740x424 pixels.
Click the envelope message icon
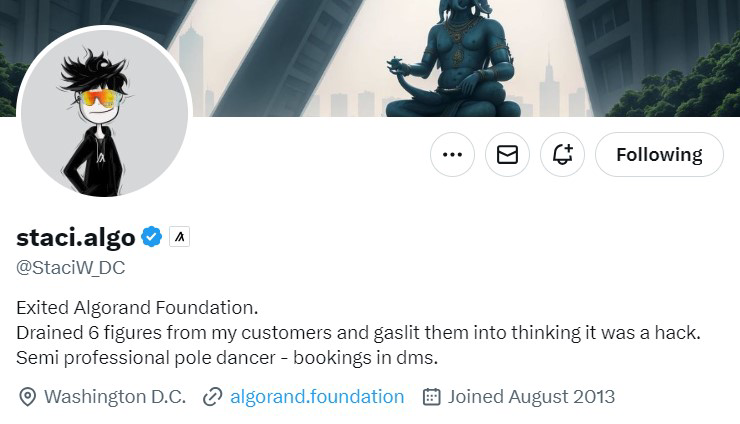pos(507,155)
